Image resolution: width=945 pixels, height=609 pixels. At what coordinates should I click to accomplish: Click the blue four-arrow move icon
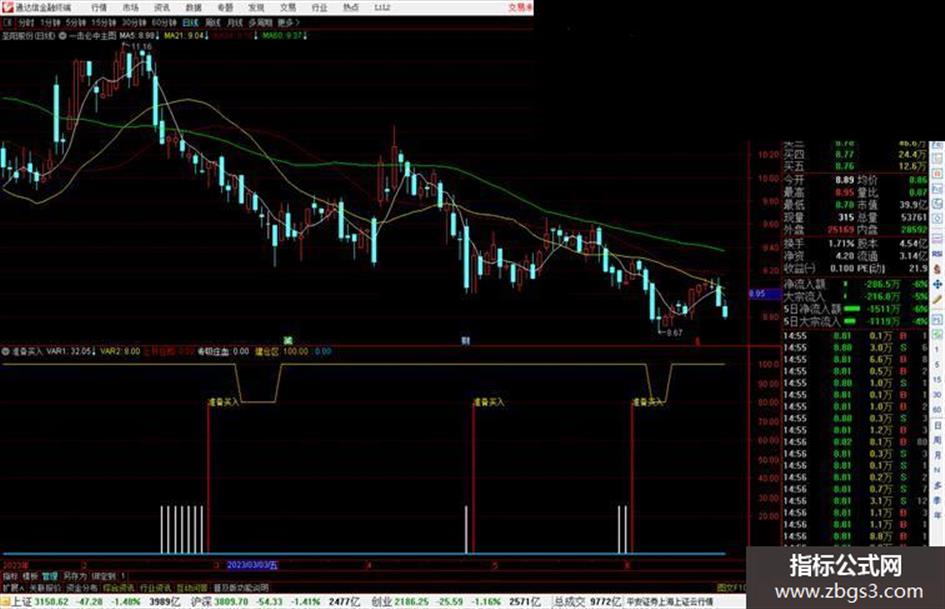pyautogui.click(x=937, y=284)
